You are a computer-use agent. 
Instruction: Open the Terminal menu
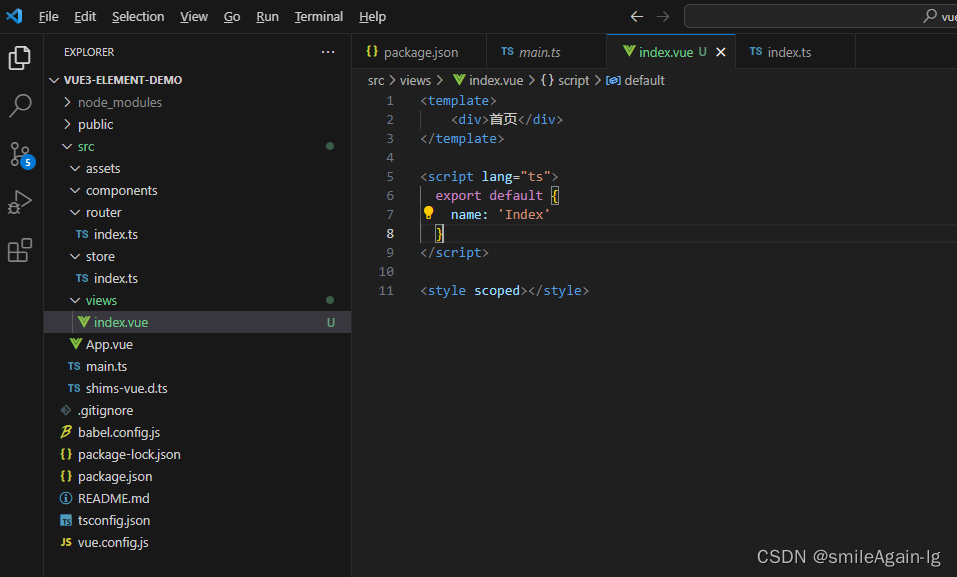(x=318, y=17)
